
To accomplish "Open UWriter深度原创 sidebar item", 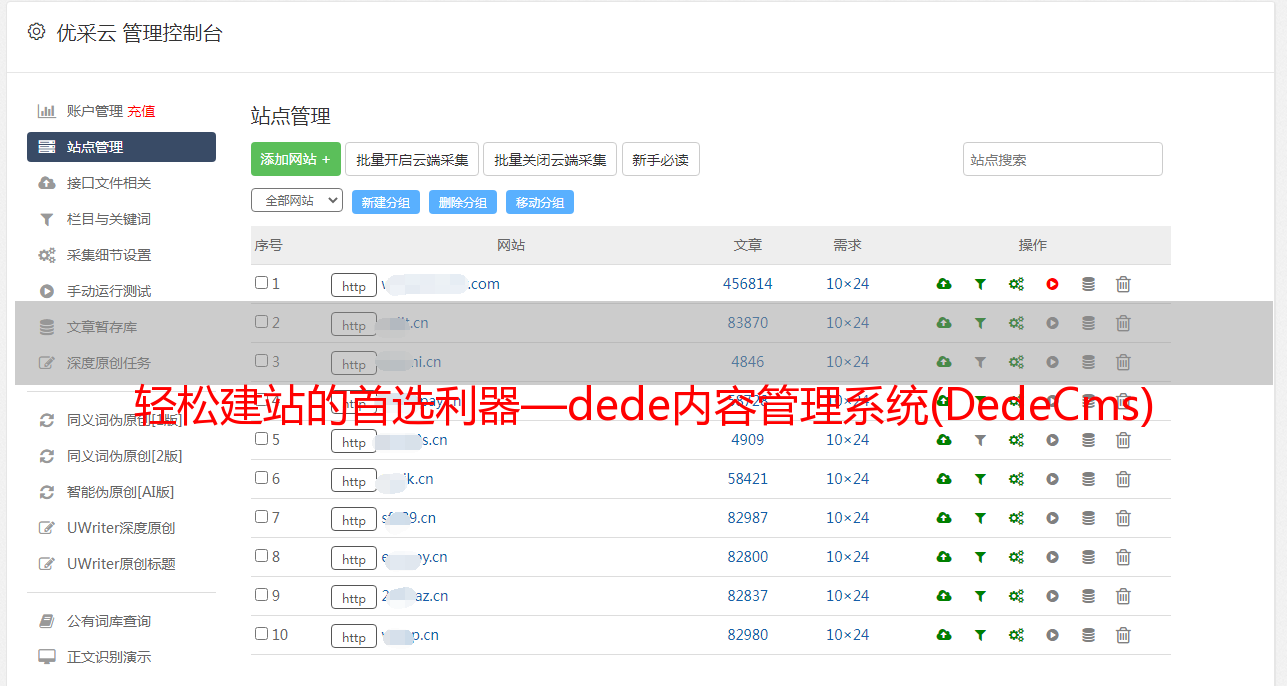I will point(121,528).
